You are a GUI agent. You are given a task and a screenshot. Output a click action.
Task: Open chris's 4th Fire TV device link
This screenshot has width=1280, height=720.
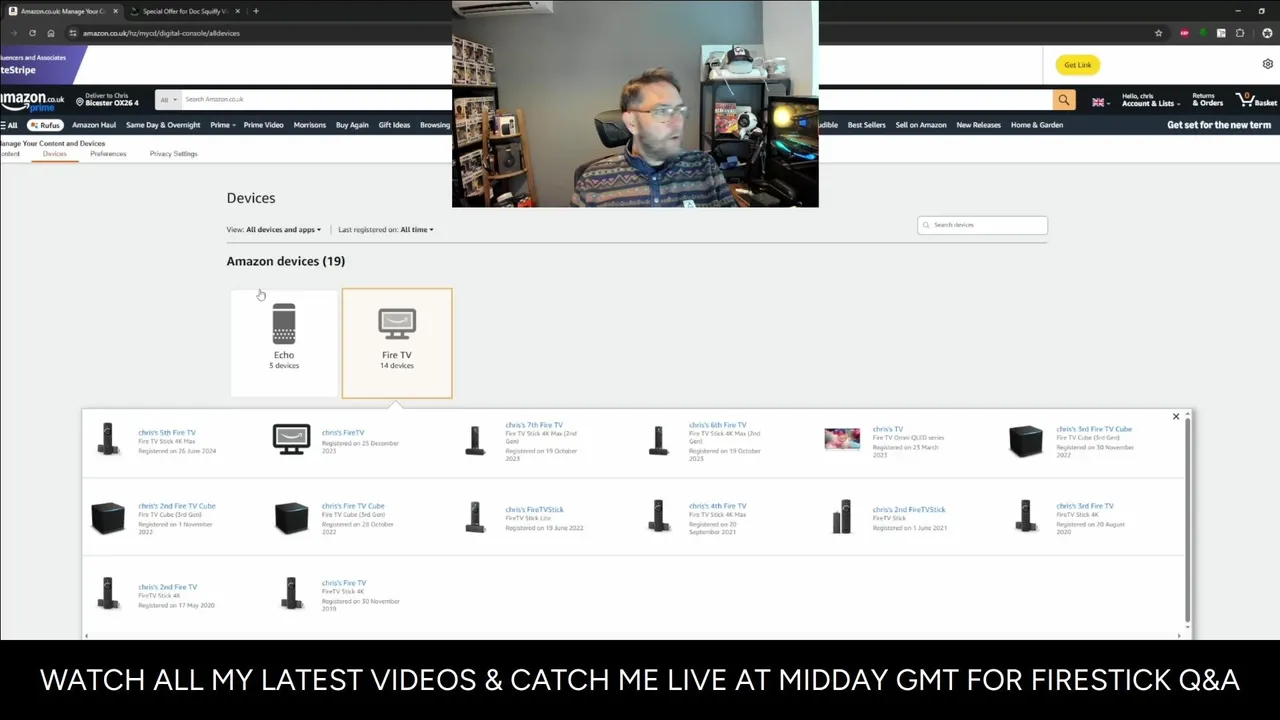pyautogui.click(x=717, y=506)
